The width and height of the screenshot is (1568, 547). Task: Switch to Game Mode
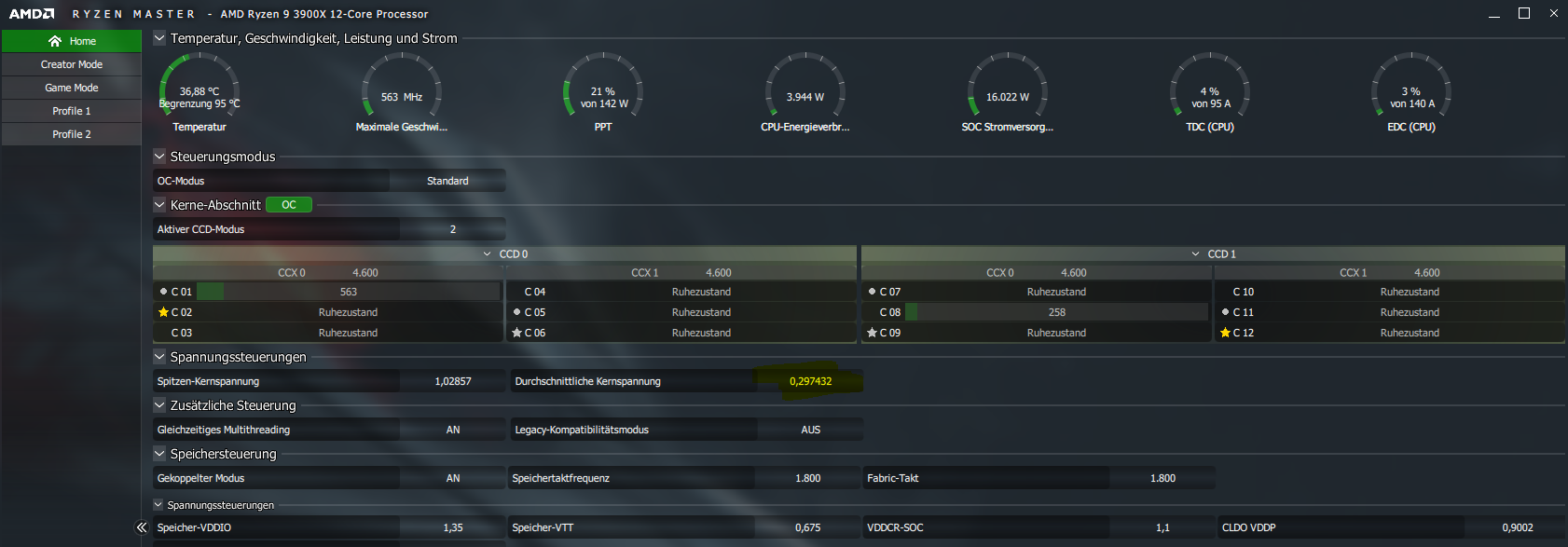(x=72, y=88)
